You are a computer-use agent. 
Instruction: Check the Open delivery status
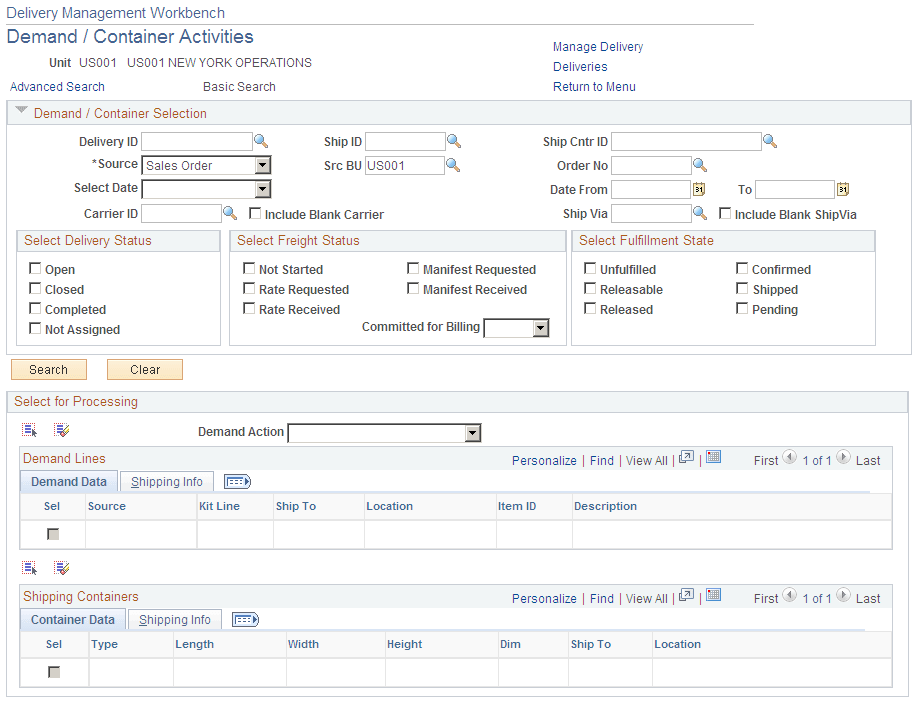tap(37, 269)
